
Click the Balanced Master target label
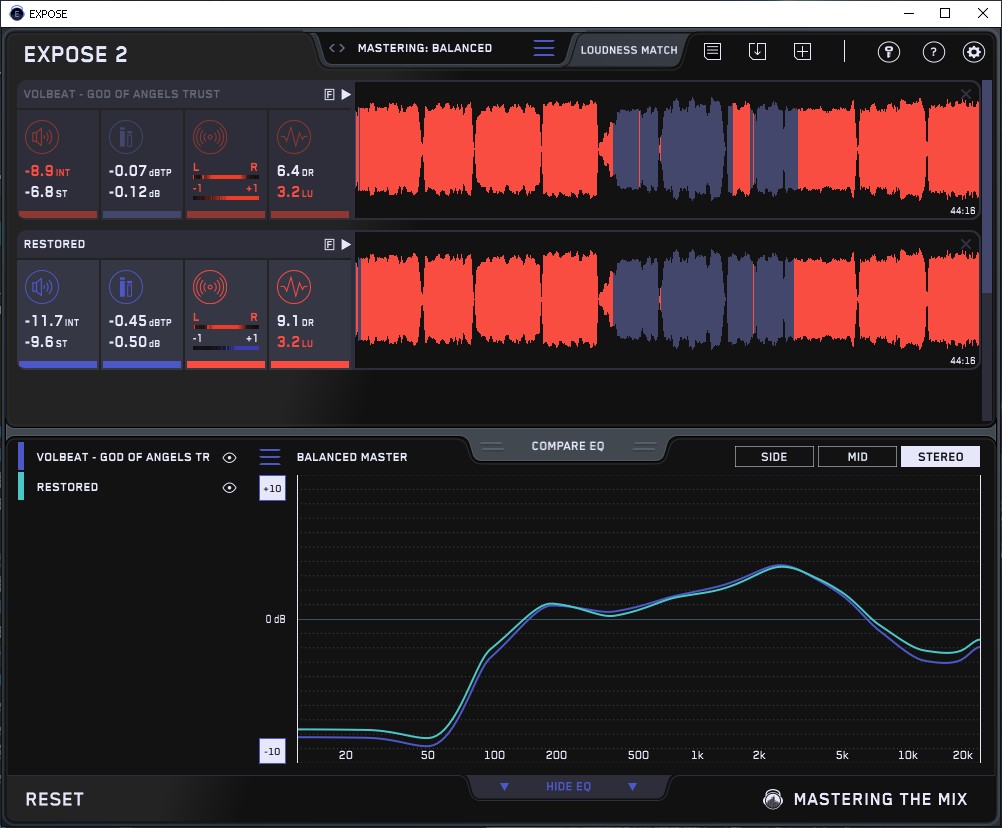352,457
